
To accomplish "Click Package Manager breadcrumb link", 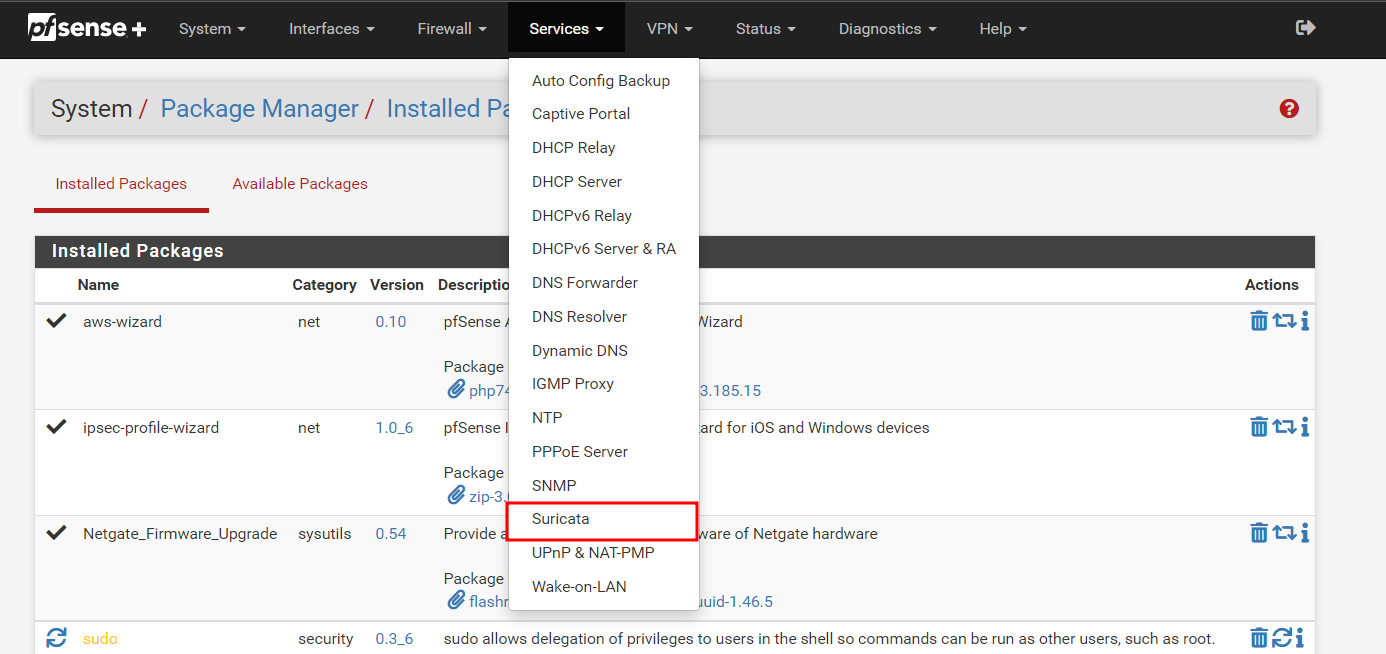I will point(259,108).
